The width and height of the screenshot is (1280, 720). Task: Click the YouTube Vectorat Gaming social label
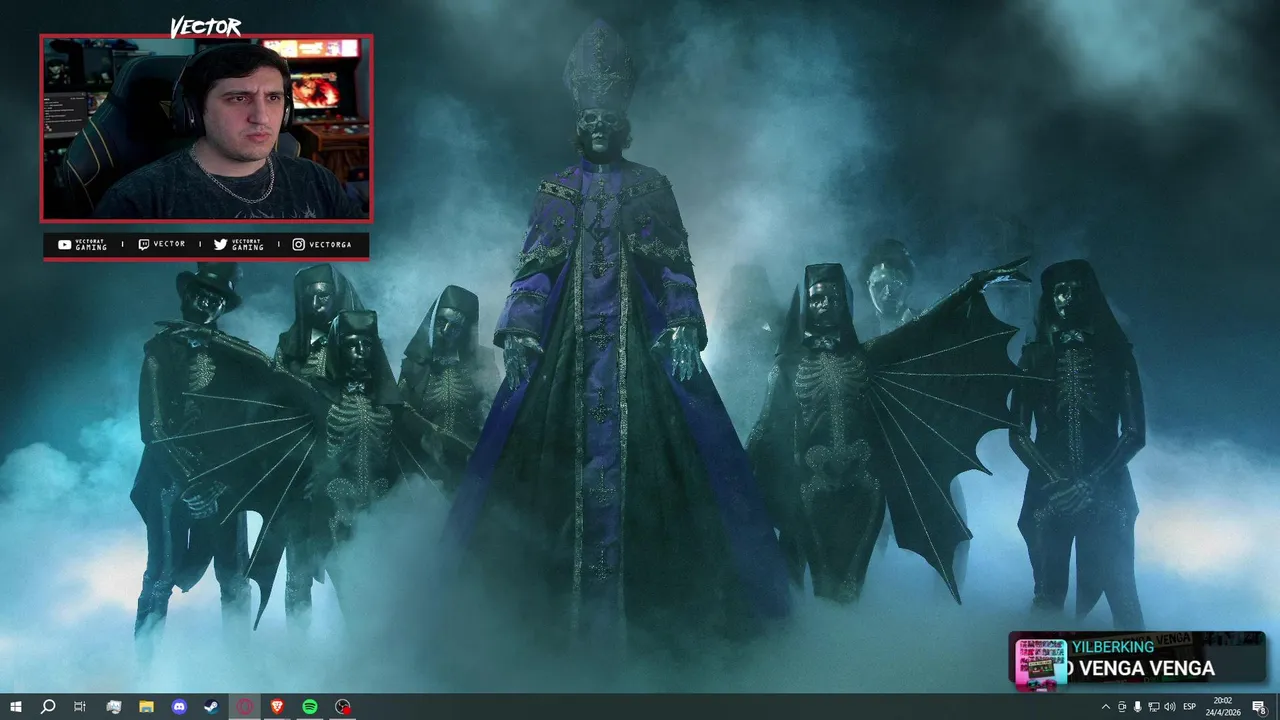pyautogui.click(x=82, y=245)
